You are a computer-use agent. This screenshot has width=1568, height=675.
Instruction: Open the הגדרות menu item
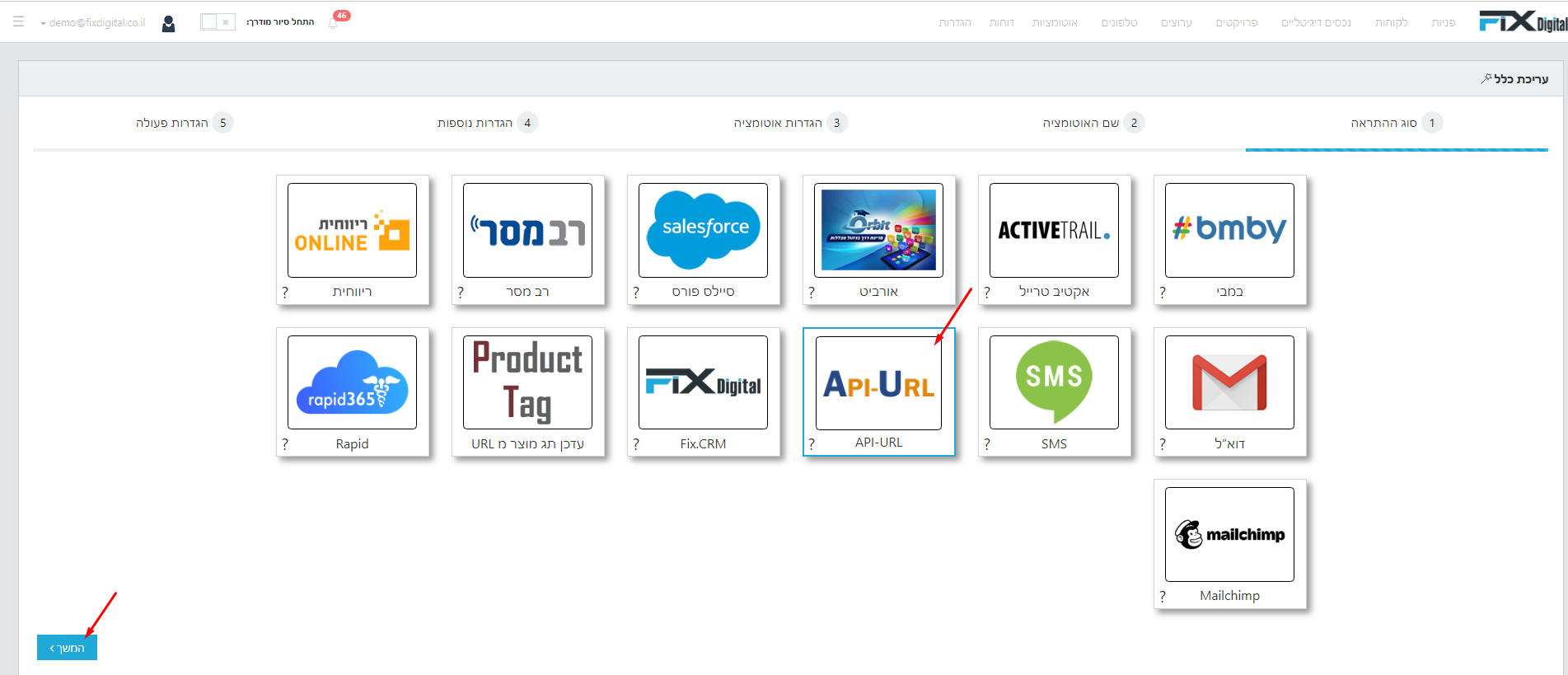click(955, 22)
